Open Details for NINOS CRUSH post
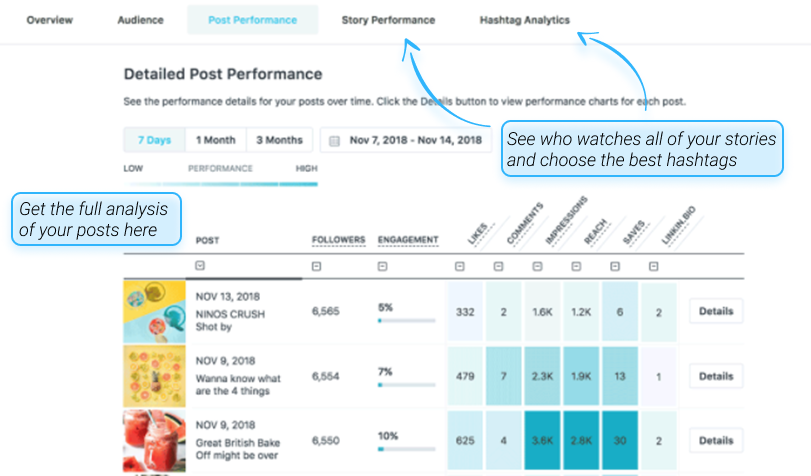The width and height of the screenshot is (811, 476). tap(716, 311)
